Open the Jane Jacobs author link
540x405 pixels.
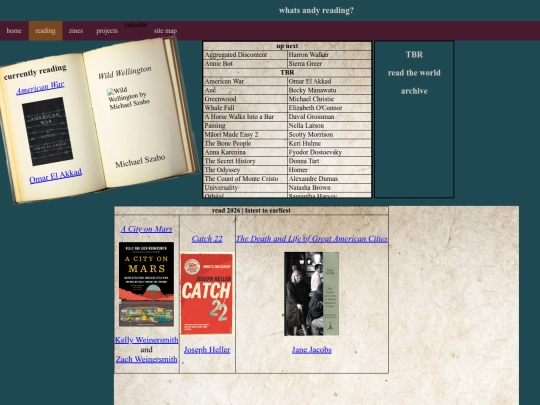(312, 350)
